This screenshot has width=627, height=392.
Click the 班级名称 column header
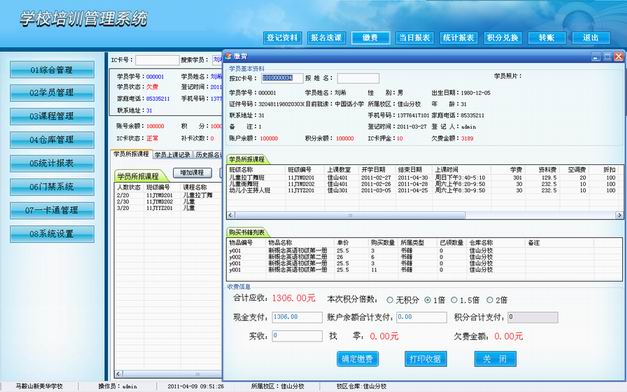(256, 170)
